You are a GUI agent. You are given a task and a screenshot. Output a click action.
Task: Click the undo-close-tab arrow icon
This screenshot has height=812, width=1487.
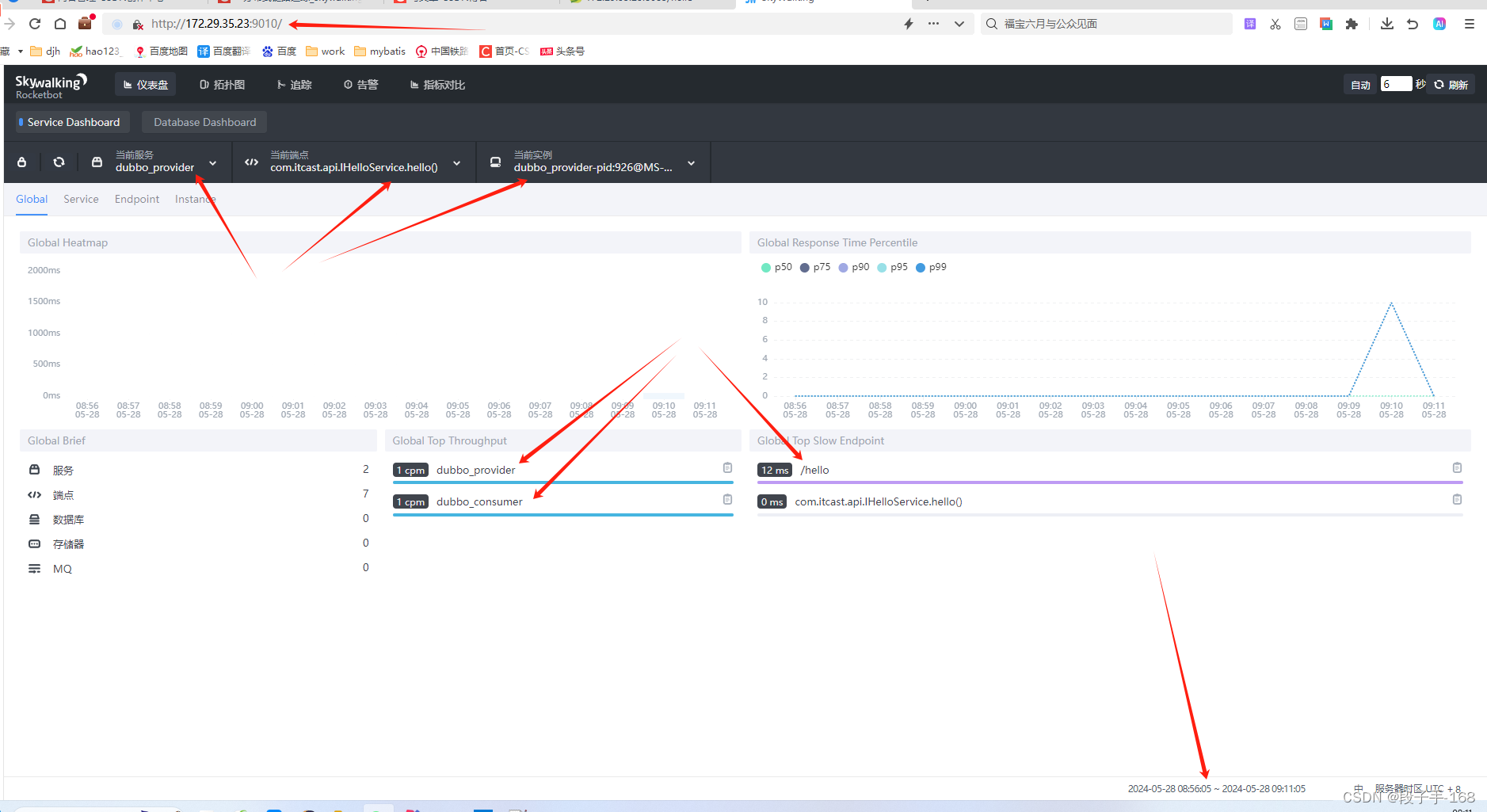(x=1413, y=24)
